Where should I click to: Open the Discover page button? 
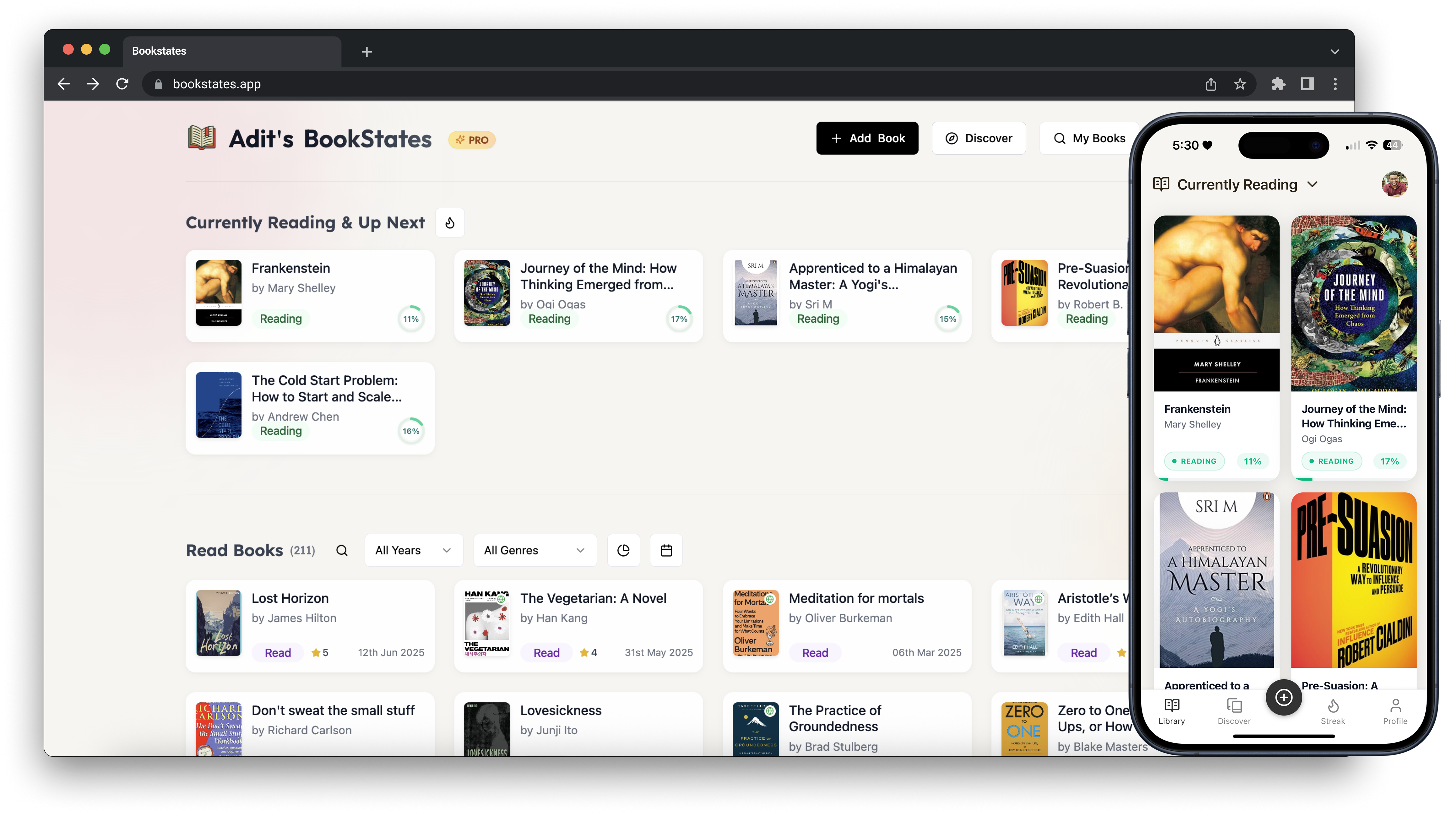(978, 138)
